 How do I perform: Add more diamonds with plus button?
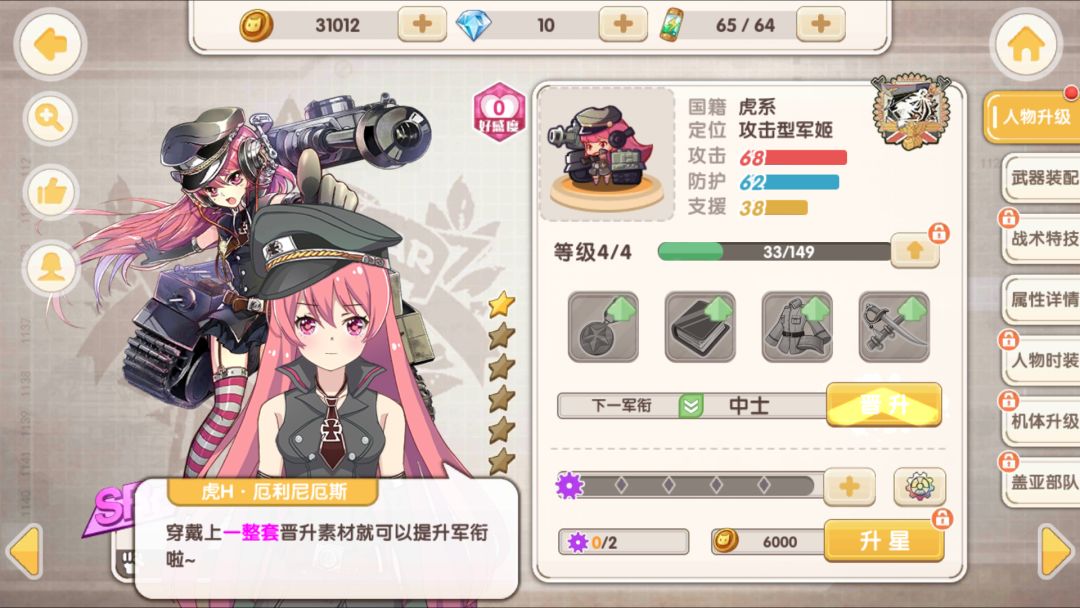(623, 25)
